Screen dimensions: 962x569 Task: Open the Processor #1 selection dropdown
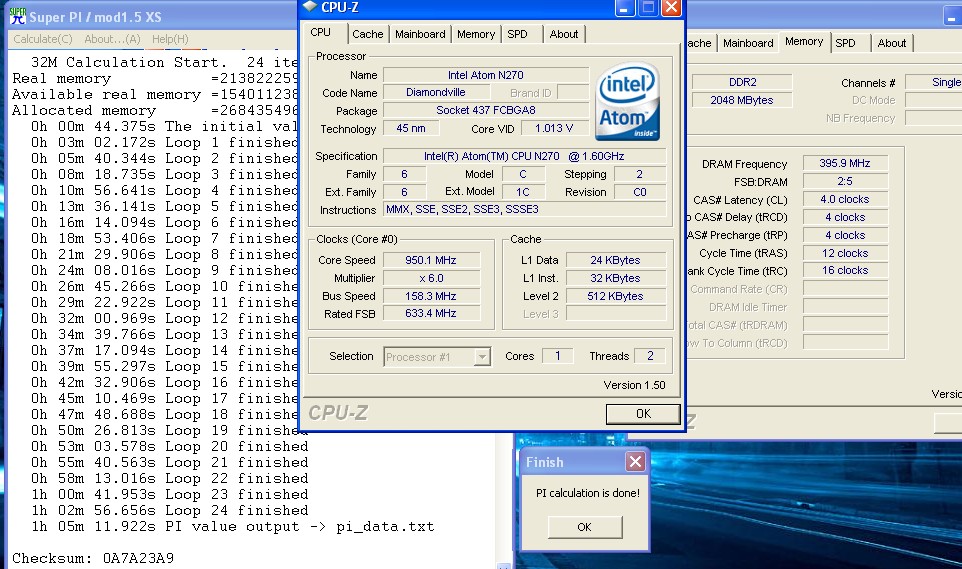point(437,357)
